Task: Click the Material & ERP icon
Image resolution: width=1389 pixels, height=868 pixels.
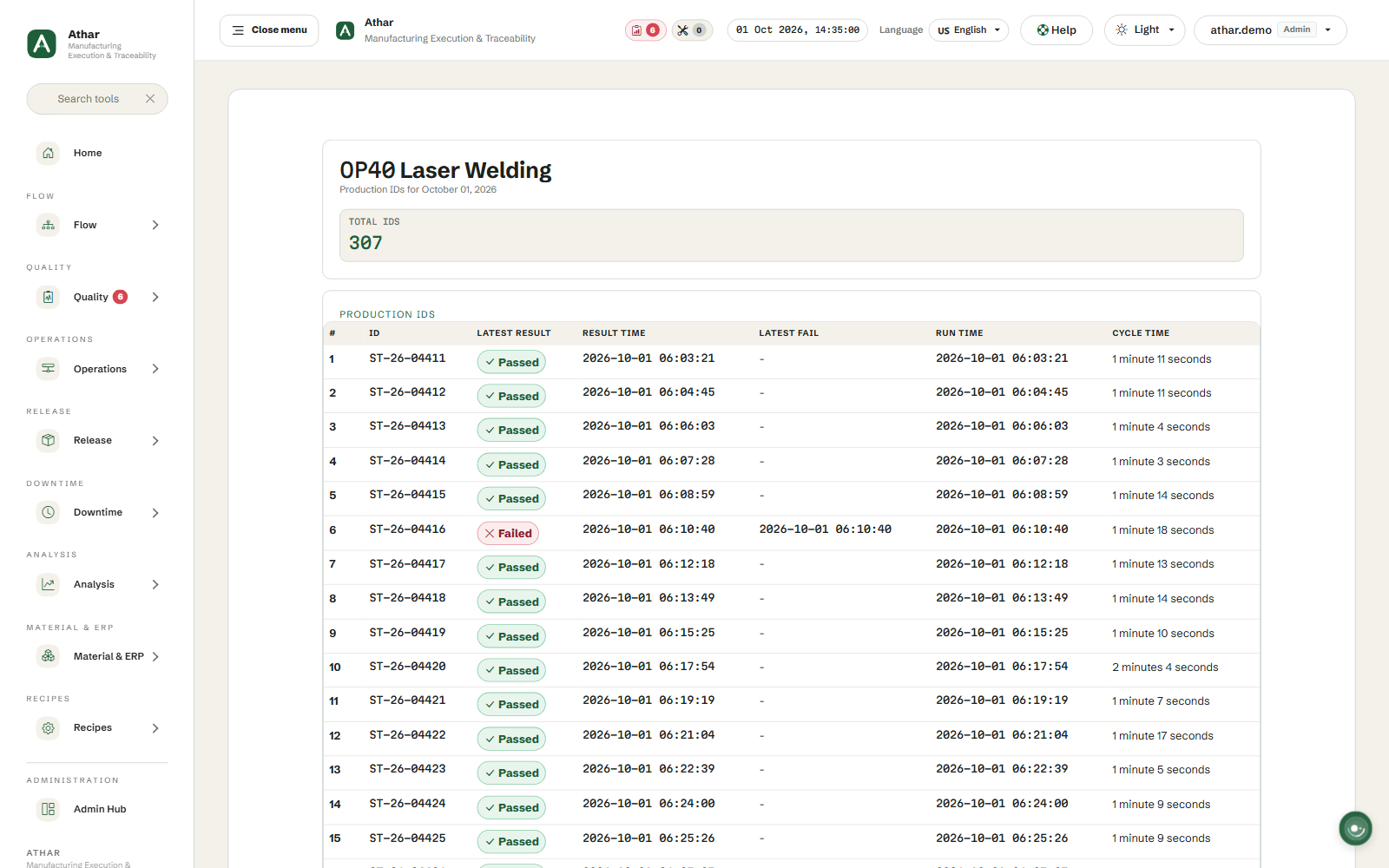Action: click(49, 656)
